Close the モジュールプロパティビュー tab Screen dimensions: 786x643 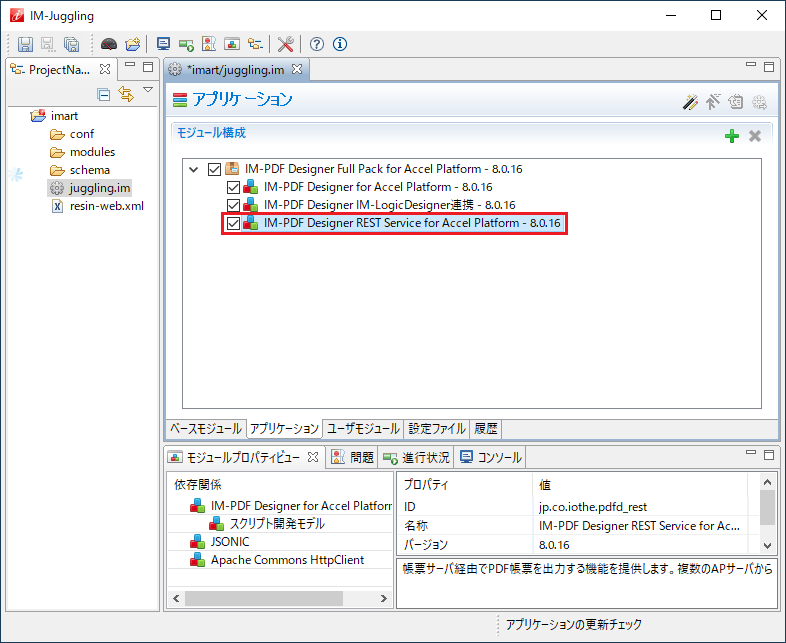point(313,457)
